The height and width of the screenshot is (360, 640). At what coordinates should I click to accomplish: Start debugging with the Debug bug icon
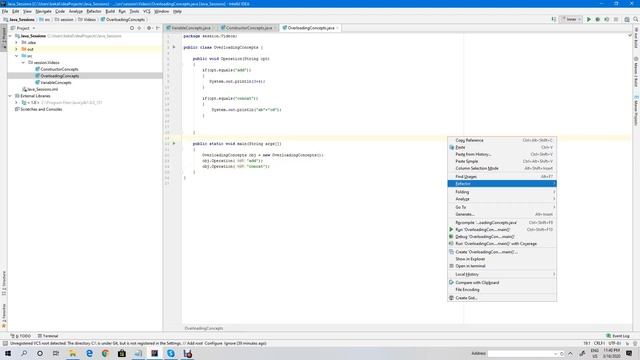coord(598,19)
